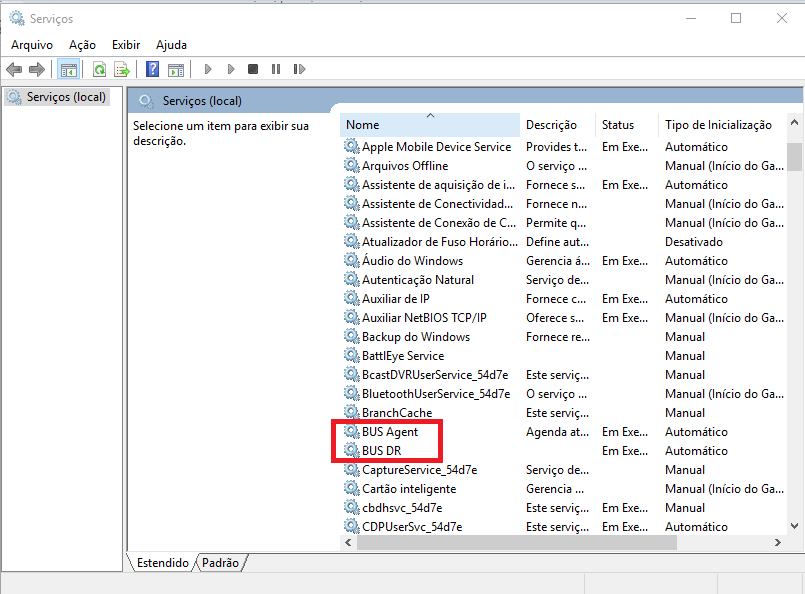The width and height of the screenshot is (805, 594).
Task: Select the Autenticação Natural service name
Action: tap(417, 280)
